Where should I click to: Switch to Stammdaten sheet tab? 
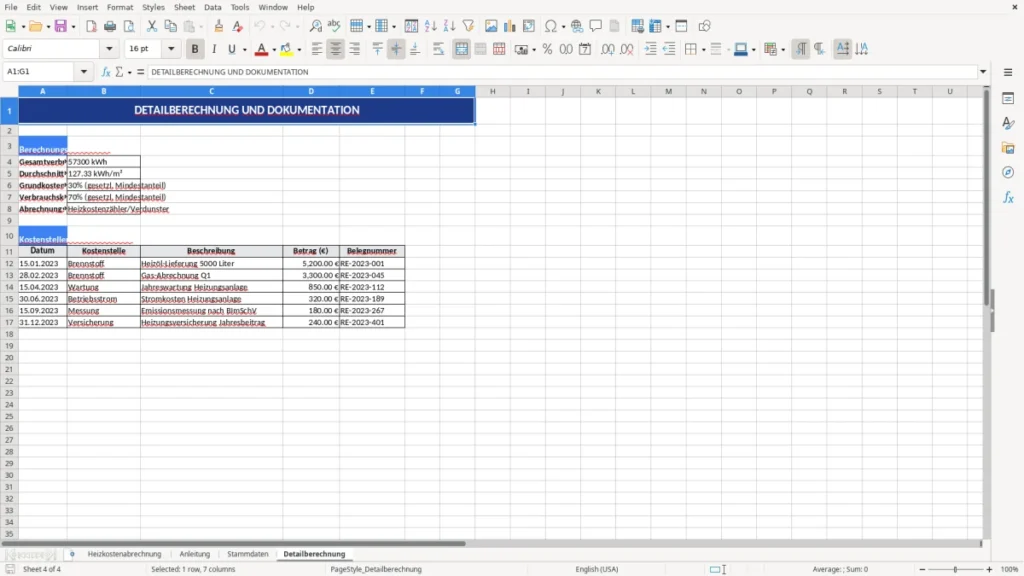coord(248,554)
